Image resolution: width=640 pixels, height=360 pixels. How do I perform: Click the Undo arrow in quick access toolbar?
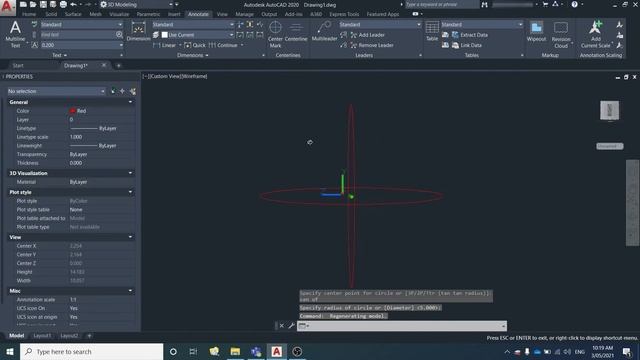73,4
